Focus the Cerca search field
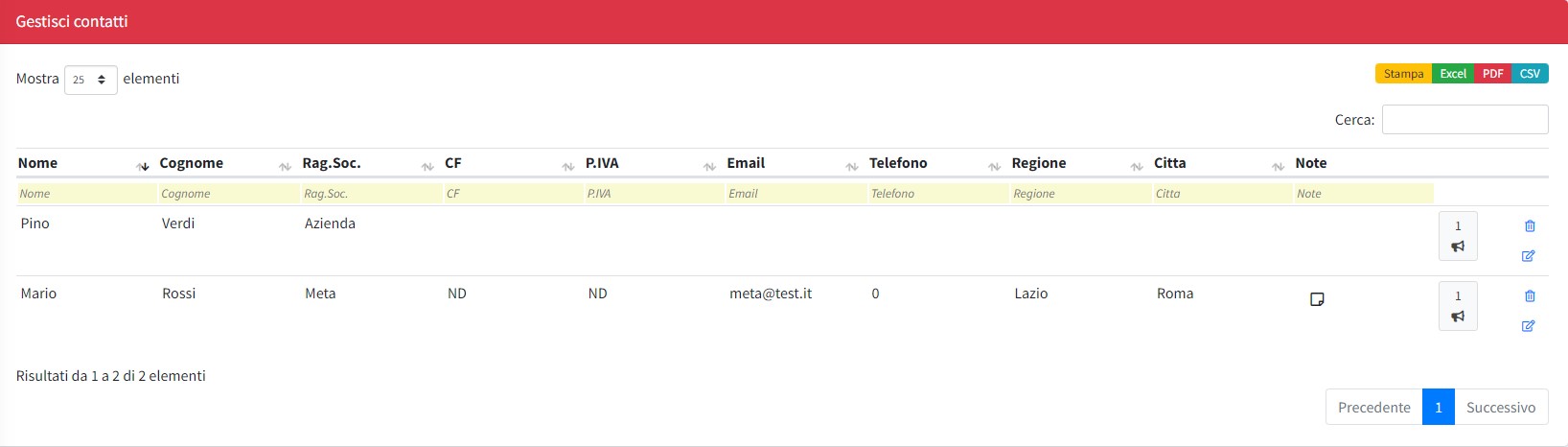Viewport: 1568px width, 447px height. [x=1464, y=120]
